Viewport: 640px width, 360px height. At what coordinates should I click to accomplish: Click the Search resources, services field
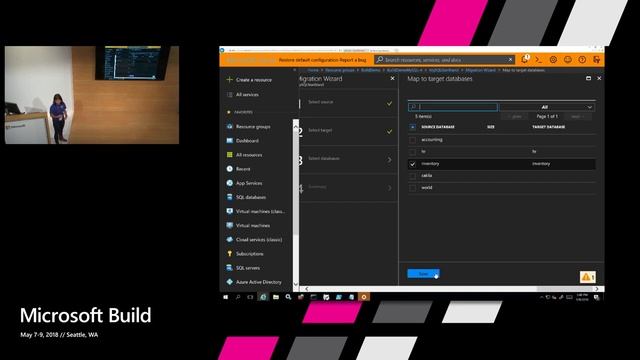444,60
